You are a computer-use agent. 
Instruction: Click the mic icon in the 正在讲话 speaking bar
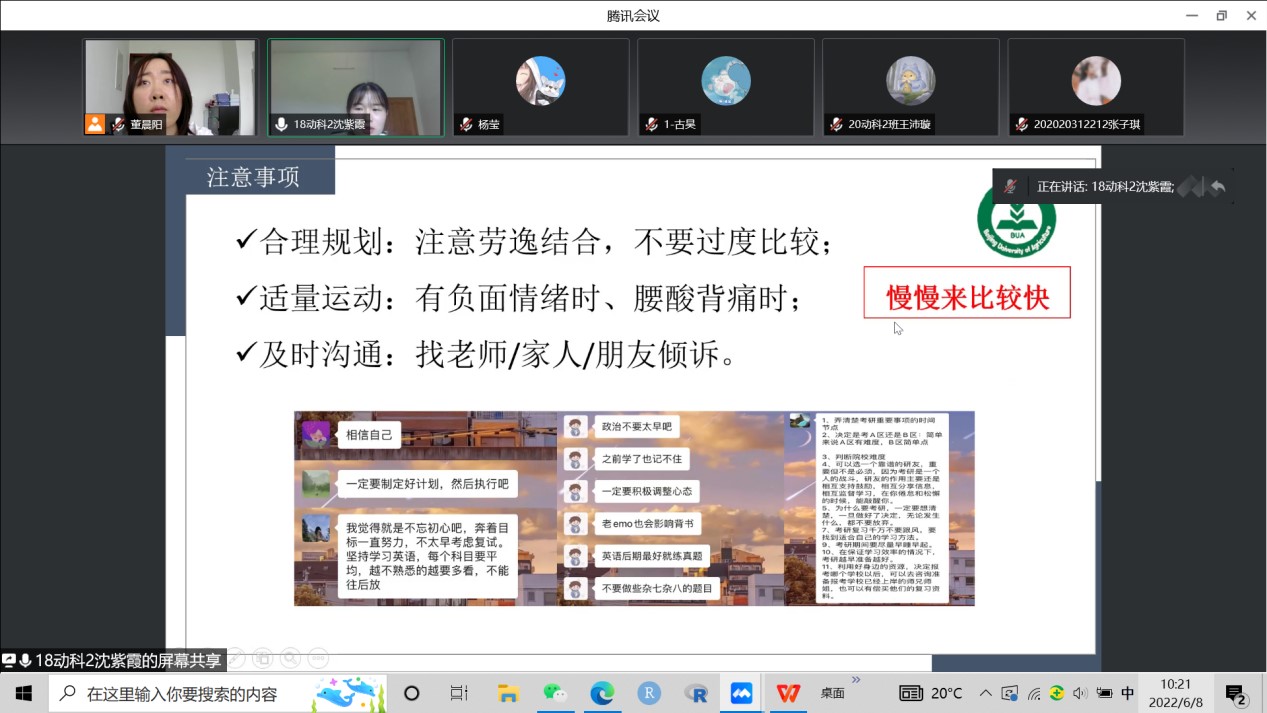tap(1011, 187)
